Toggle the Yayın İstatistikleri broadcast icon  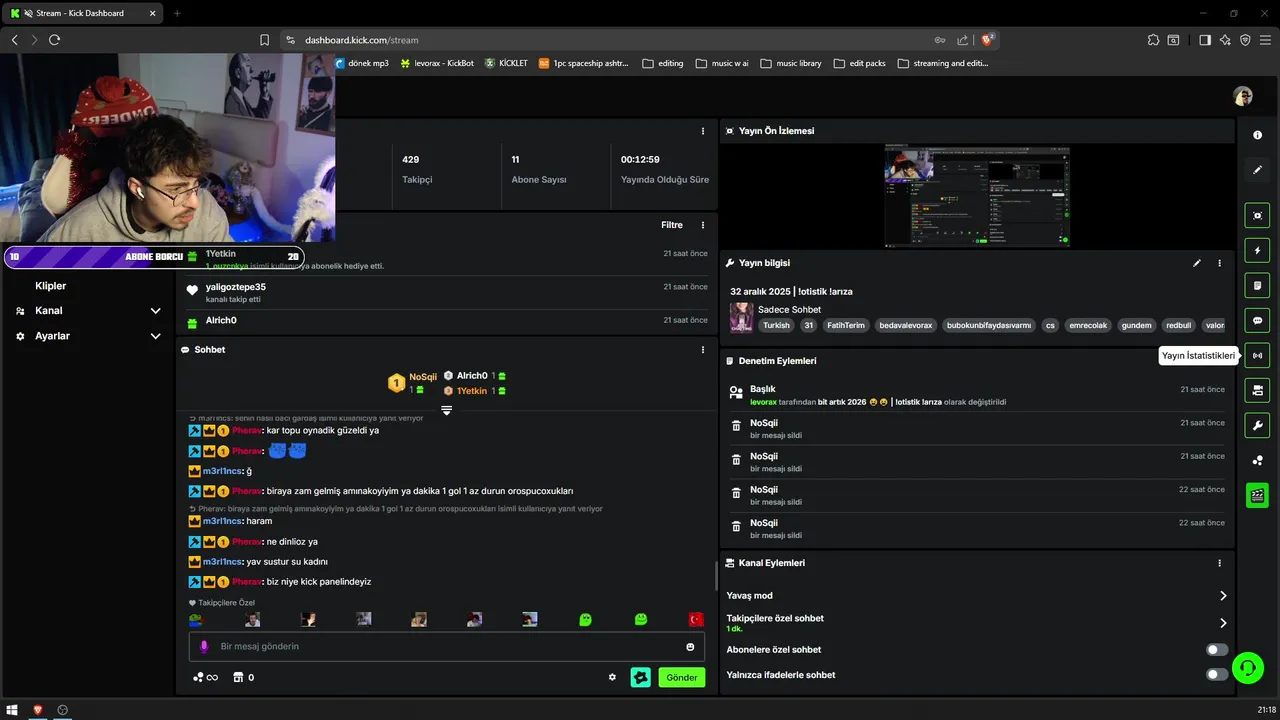point(1257,355)
